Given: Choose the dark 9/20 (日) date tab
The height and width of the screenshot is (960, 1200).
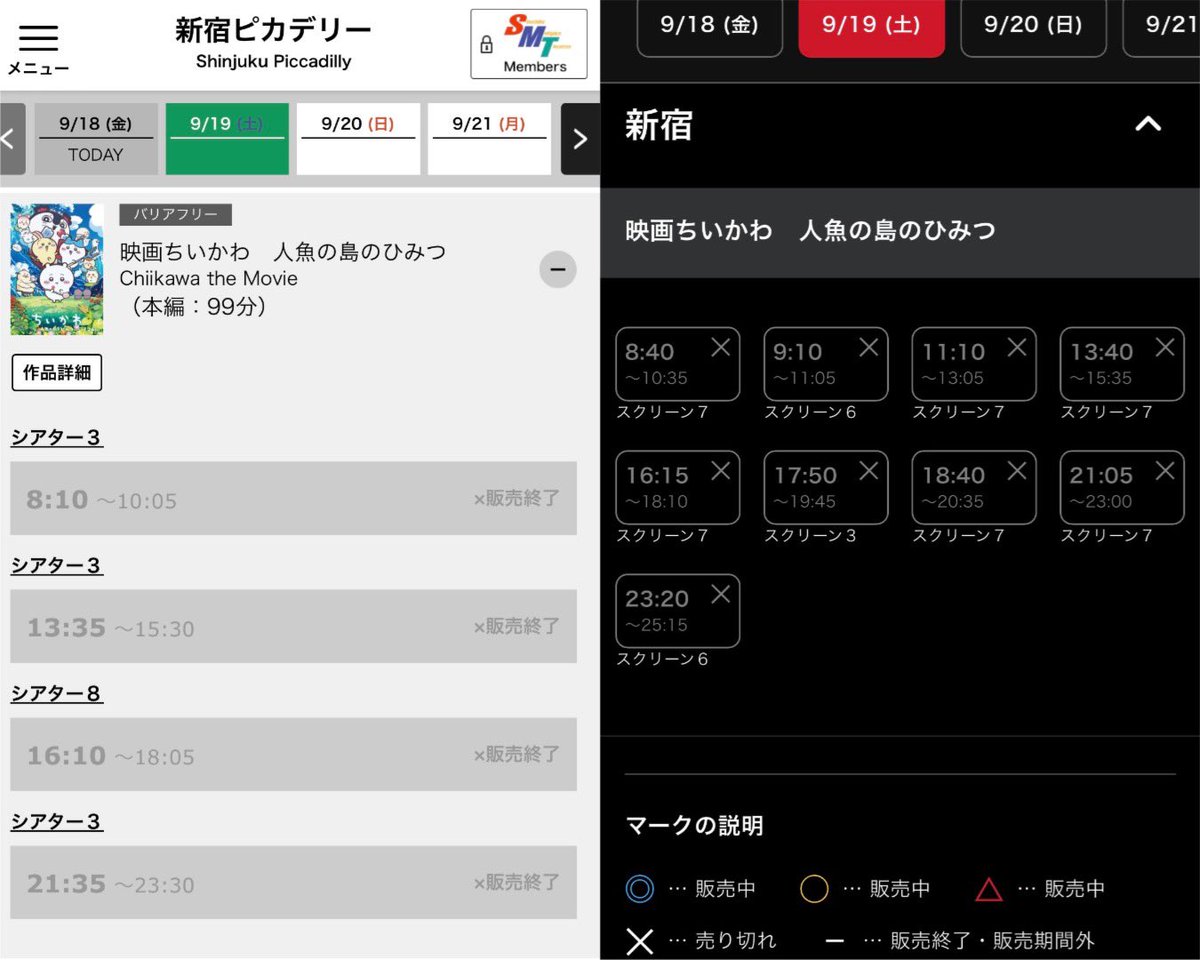Looking at the screenshot, I should click(x=1033, y=28).
